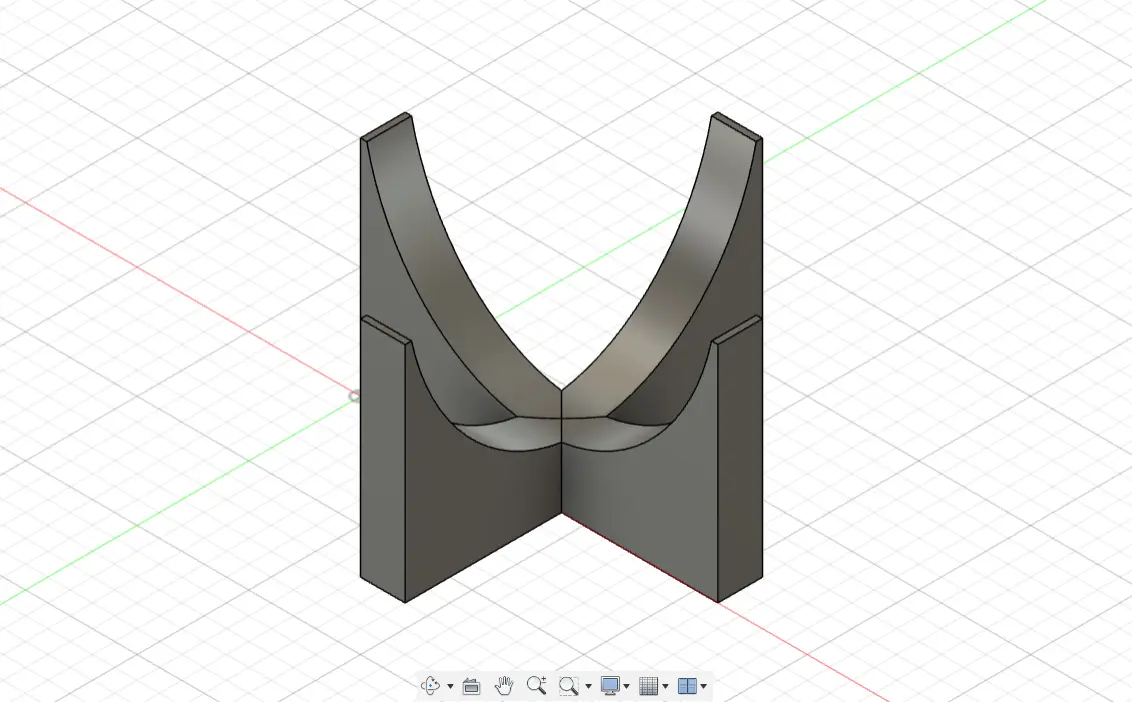The image size is (1132, 702).
Task: Open the Orbit type dropdown arrow
Action: [450, 687]
